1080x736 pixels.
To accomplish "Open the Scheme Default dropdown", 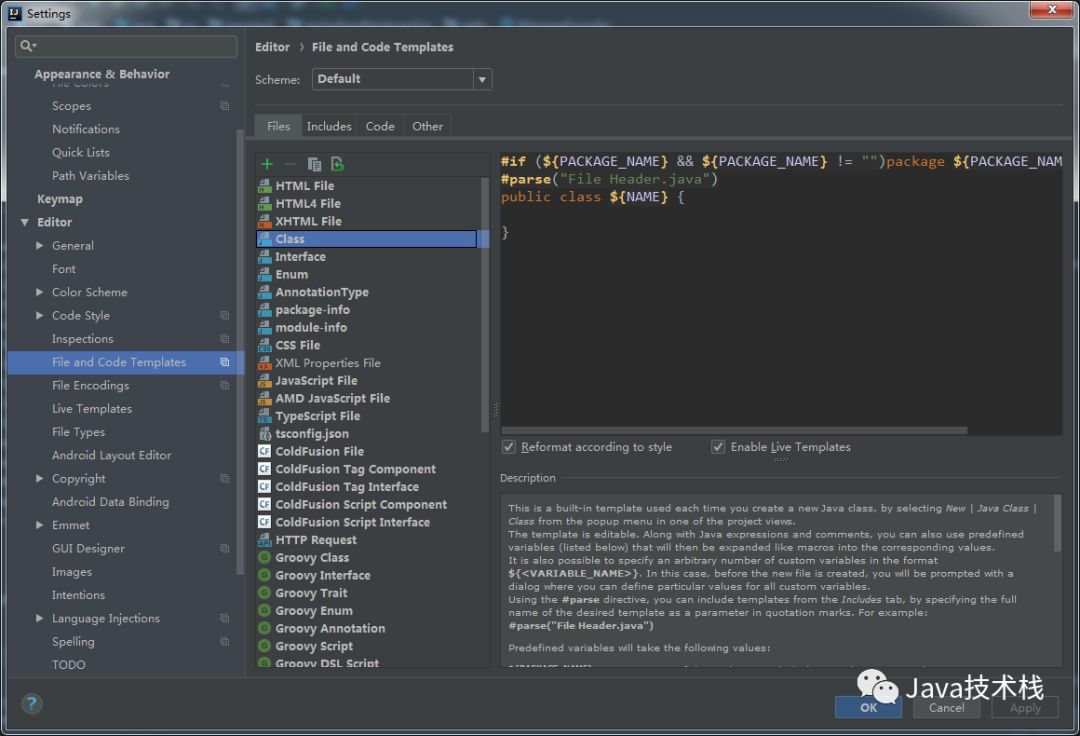I will [402, 79].
